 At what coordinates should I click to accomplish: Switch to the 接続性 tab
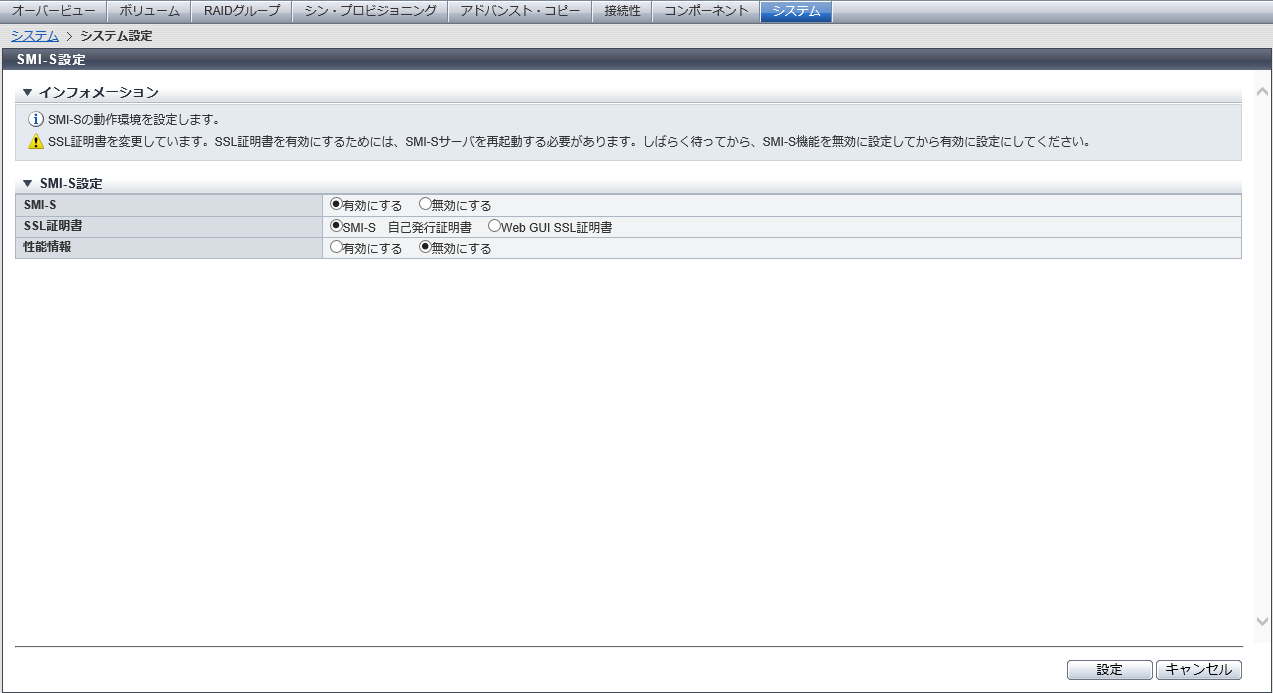coord(622,11)
